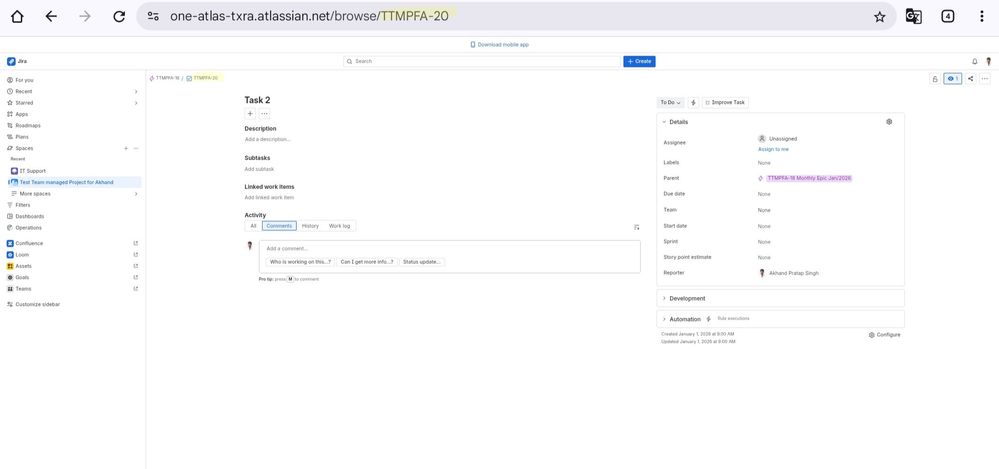This screenshot has height=469, width=999.
Task: Click the Create button
Action: point(639,61)
